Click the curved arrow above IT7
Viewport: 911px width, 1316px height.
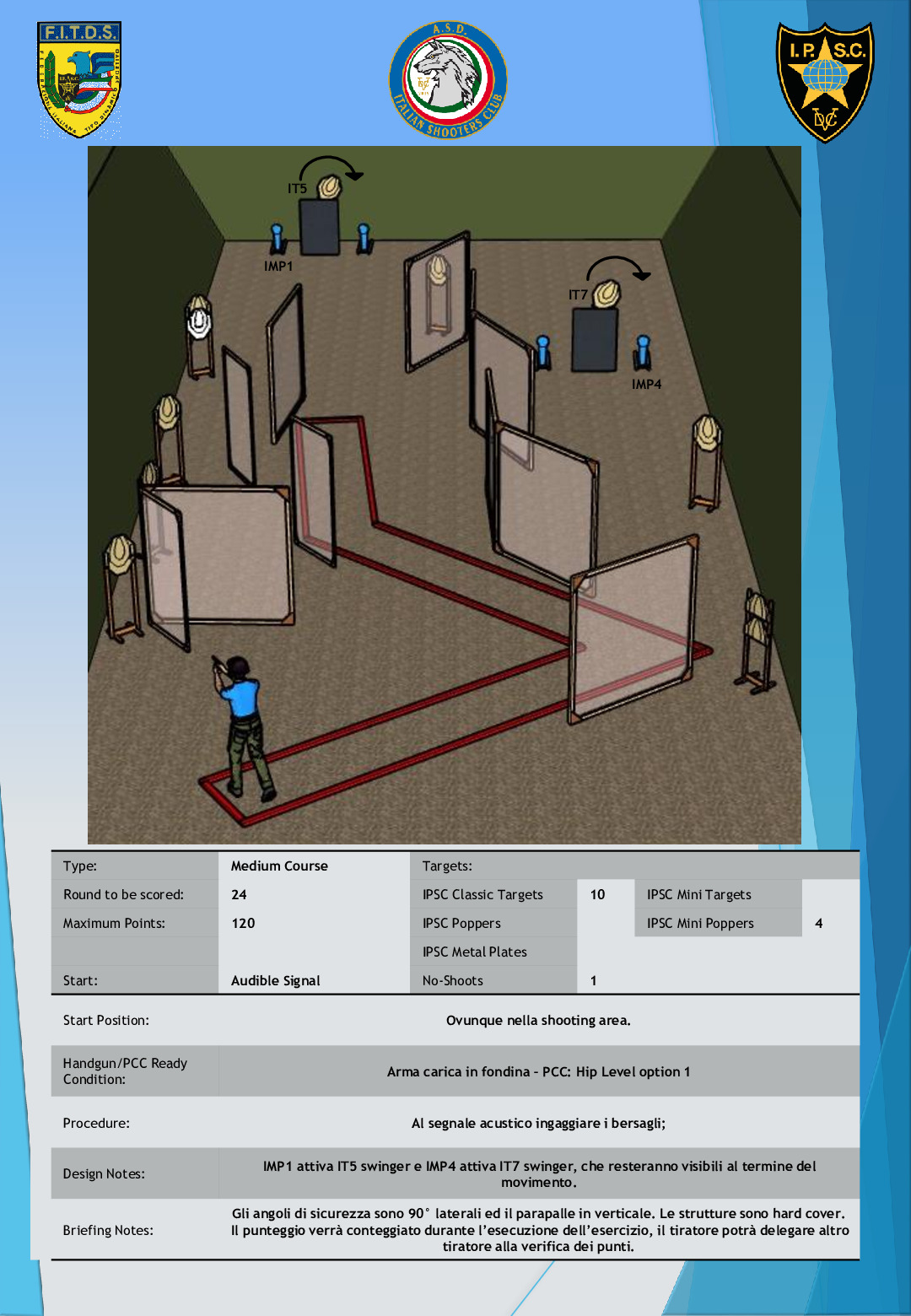click(618, 267)
